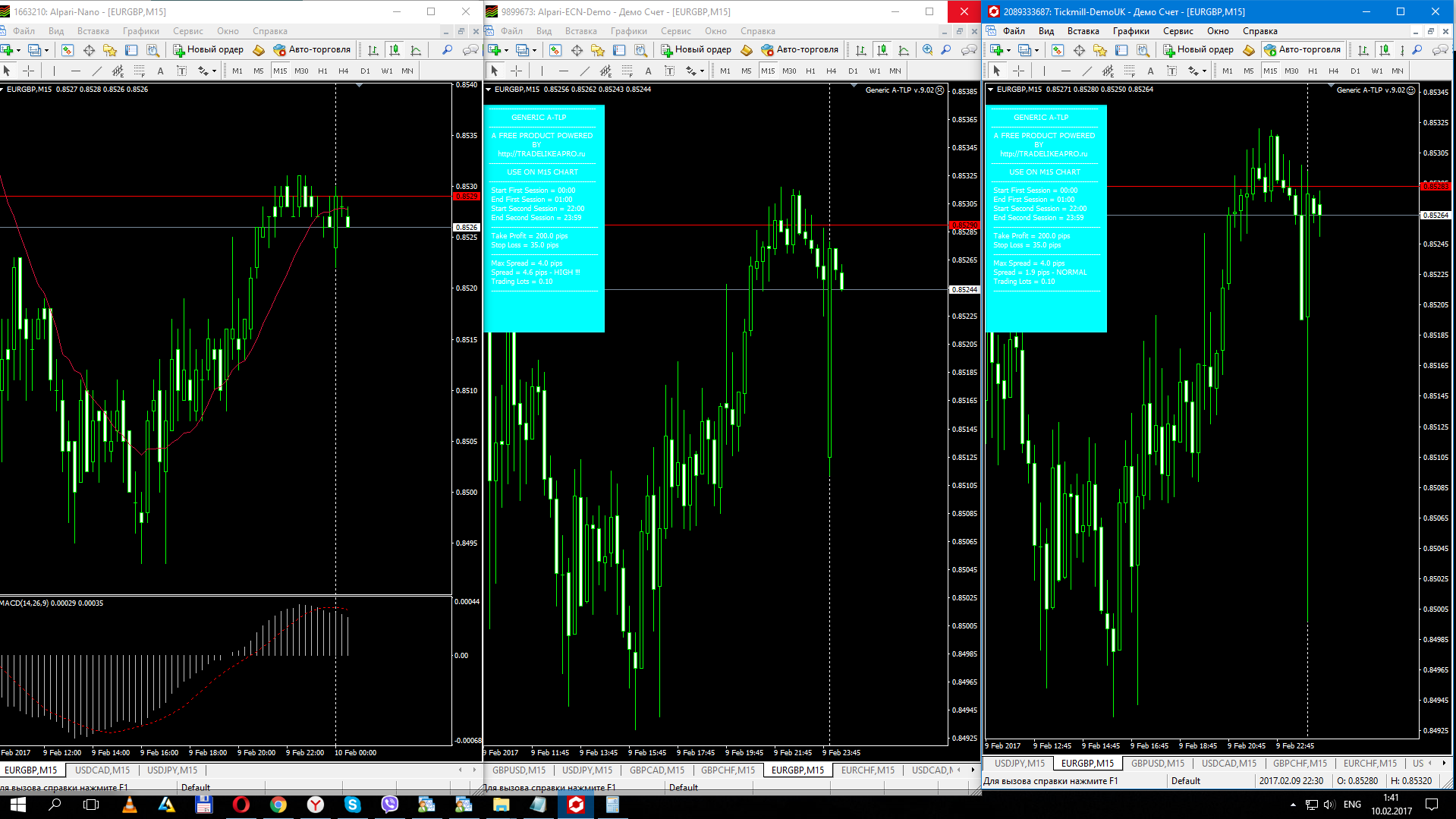Open Вставка menu in the Tickmill window
Image resolution: width=1456 pixels, height=819 pixels.
pos(1083,31)
